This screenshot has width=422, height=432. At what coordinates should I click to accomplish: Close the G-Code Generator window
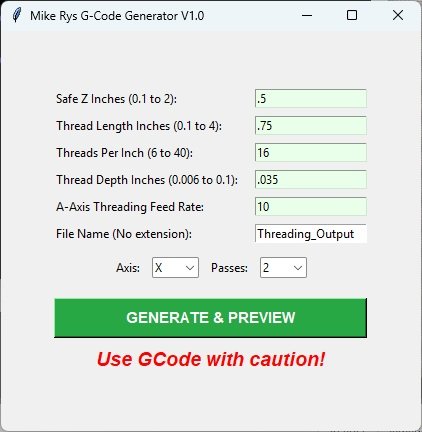click(x=398, y=15)
